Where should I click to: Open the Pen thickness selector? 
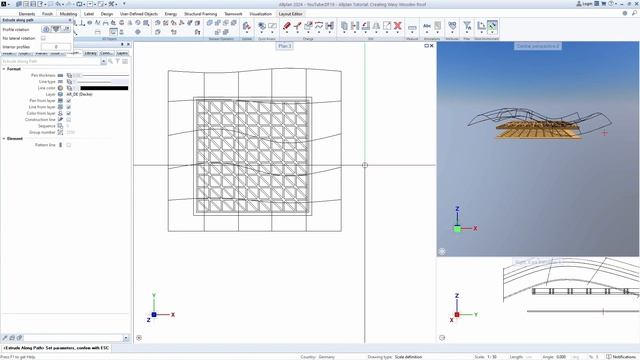101,76
